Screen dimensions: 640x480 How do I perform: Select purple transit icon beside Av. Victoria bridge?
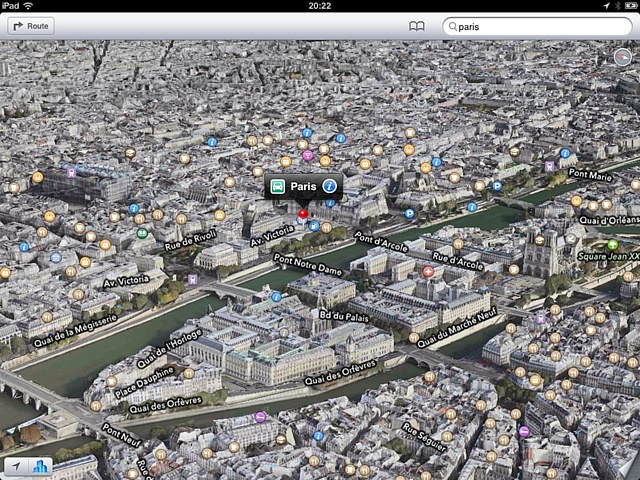click(193, 280)
